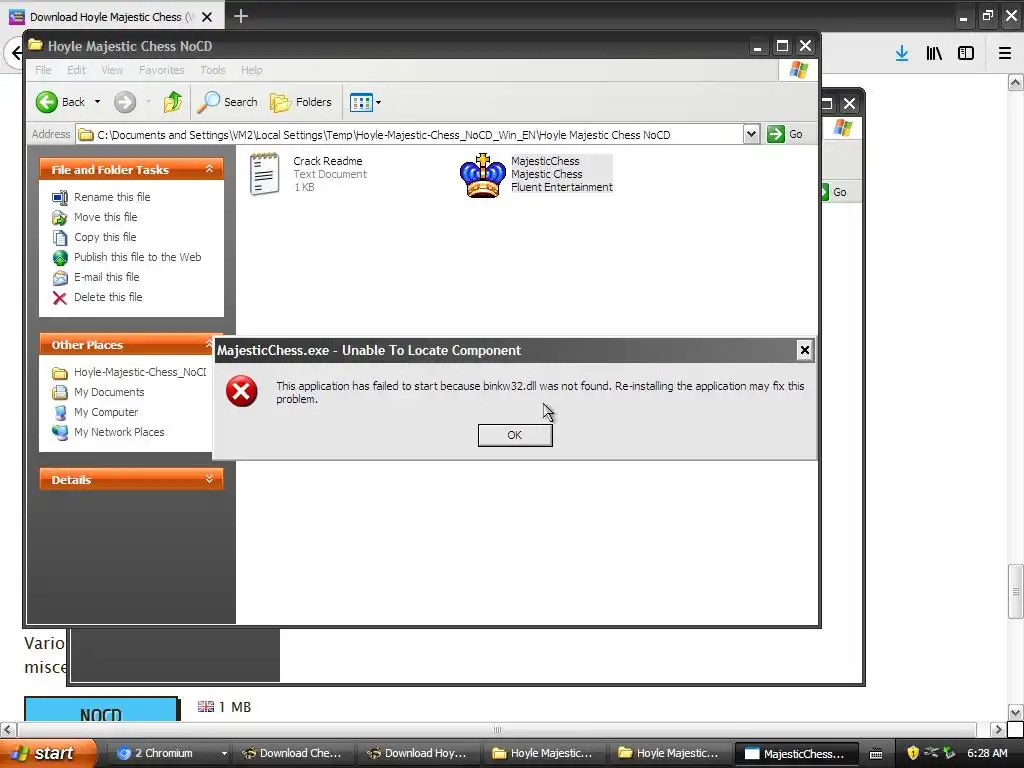Select the Crack Readme text document icon
The image size is (1024, 768).
(x=264, y=174)
